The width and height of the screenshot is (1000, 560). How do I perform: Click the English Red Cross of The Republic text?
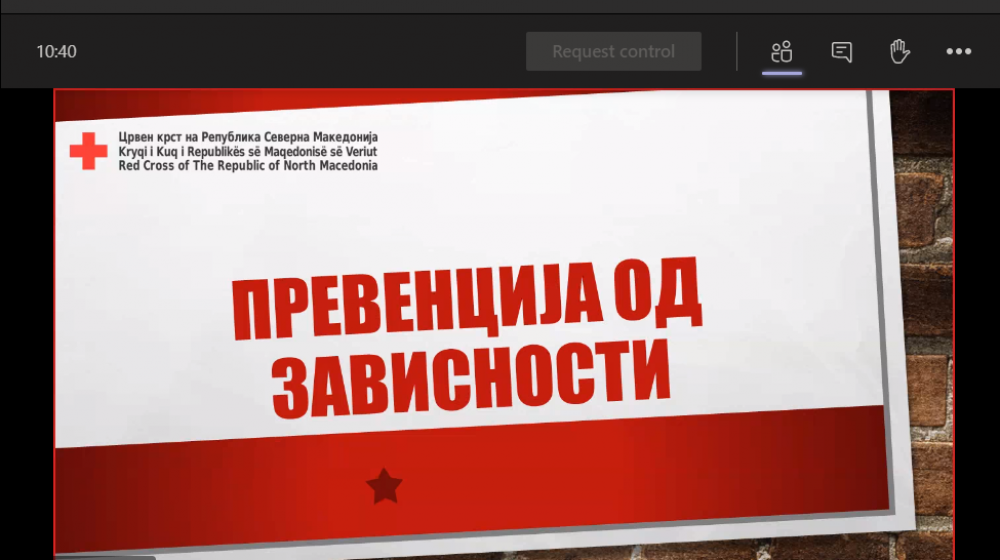click(x=247, y=165)
